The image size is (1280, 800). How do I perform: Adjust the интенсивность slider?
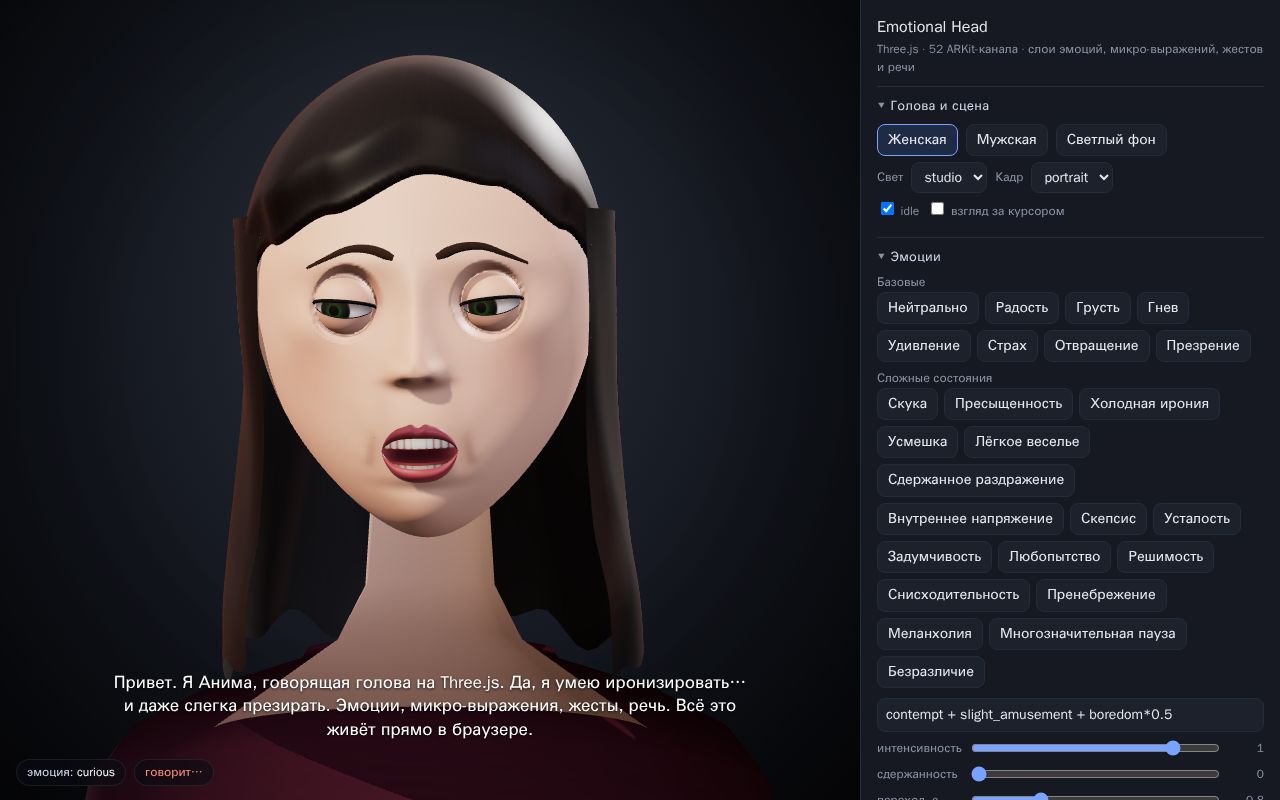pyautogui.click(x=1095, y=748)
